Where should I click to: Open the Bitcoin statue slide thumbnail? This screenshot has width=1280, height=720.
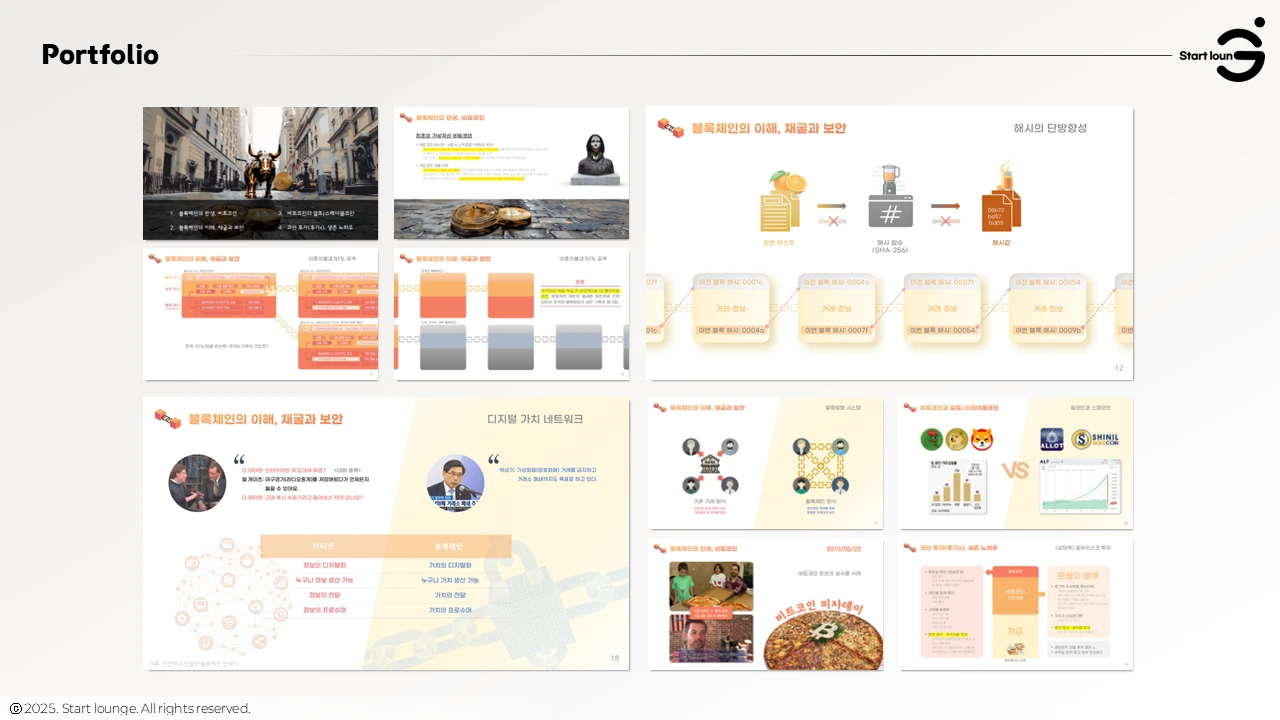pyautogui.click(x=511, y=173)
